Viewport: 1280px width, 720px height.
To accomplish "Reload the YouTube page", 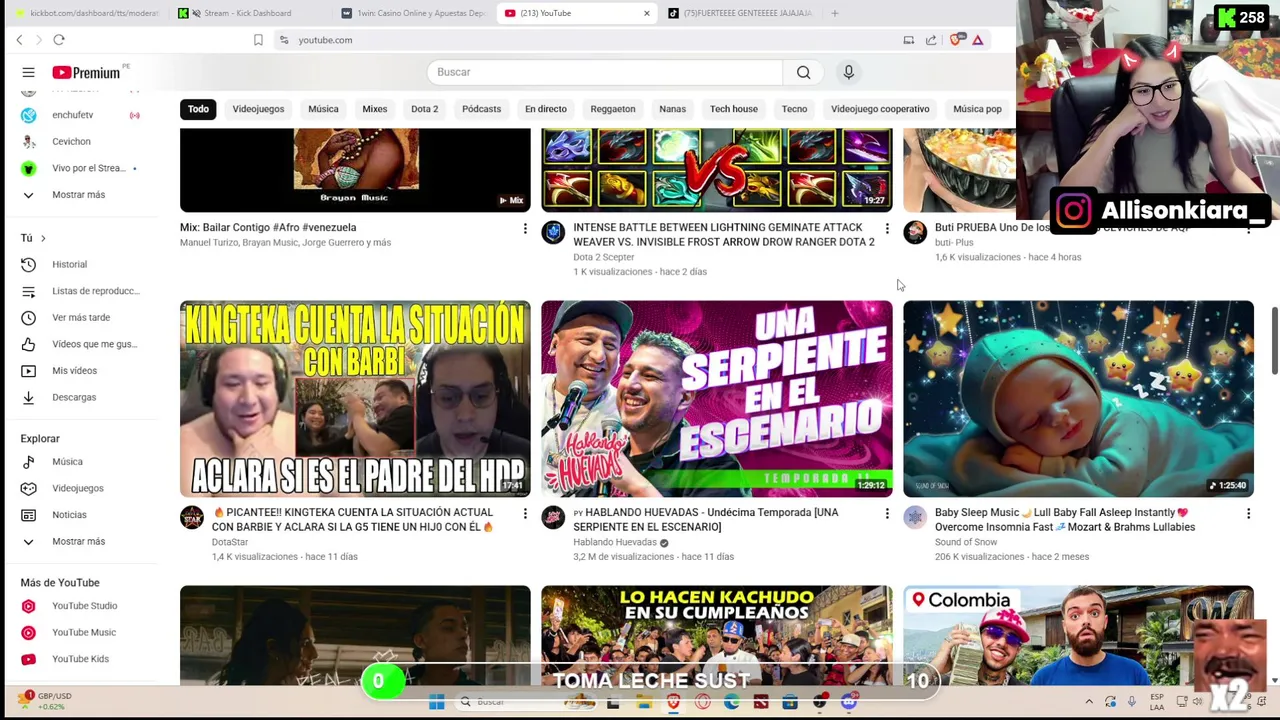I will click(x=59, y=40).
